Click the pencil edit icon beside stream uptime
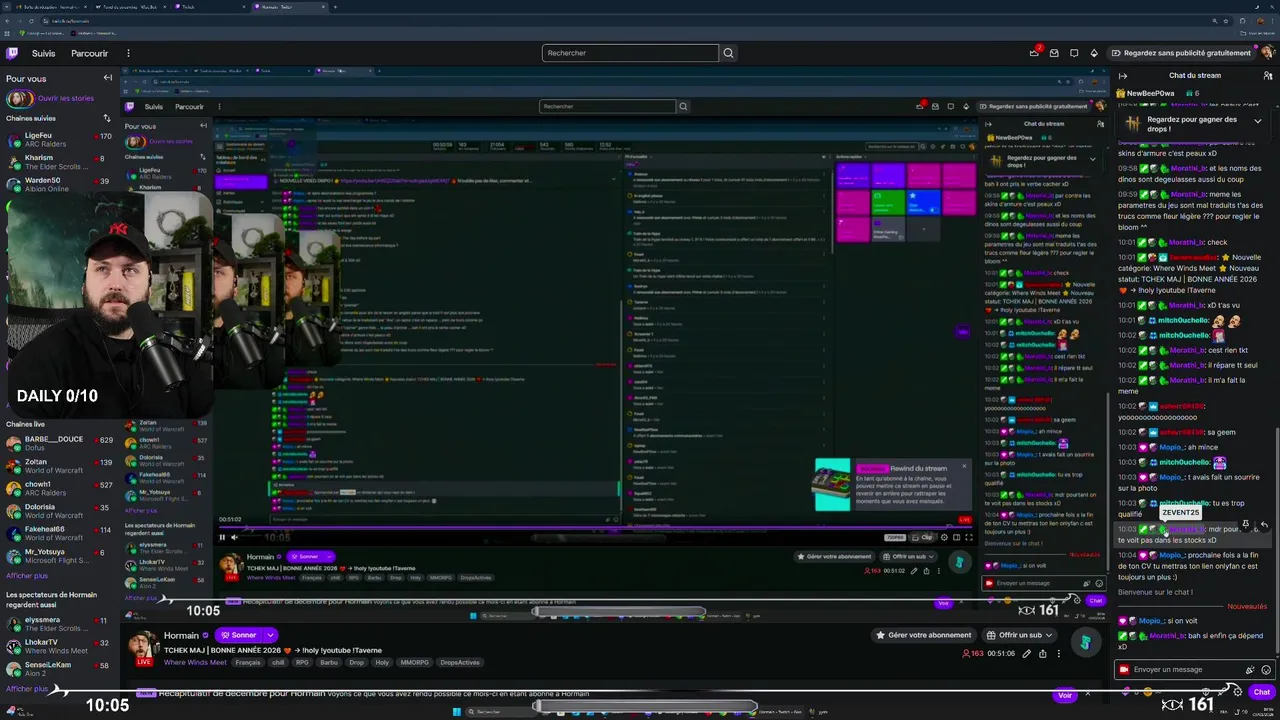 click(x=1026, y=654)
